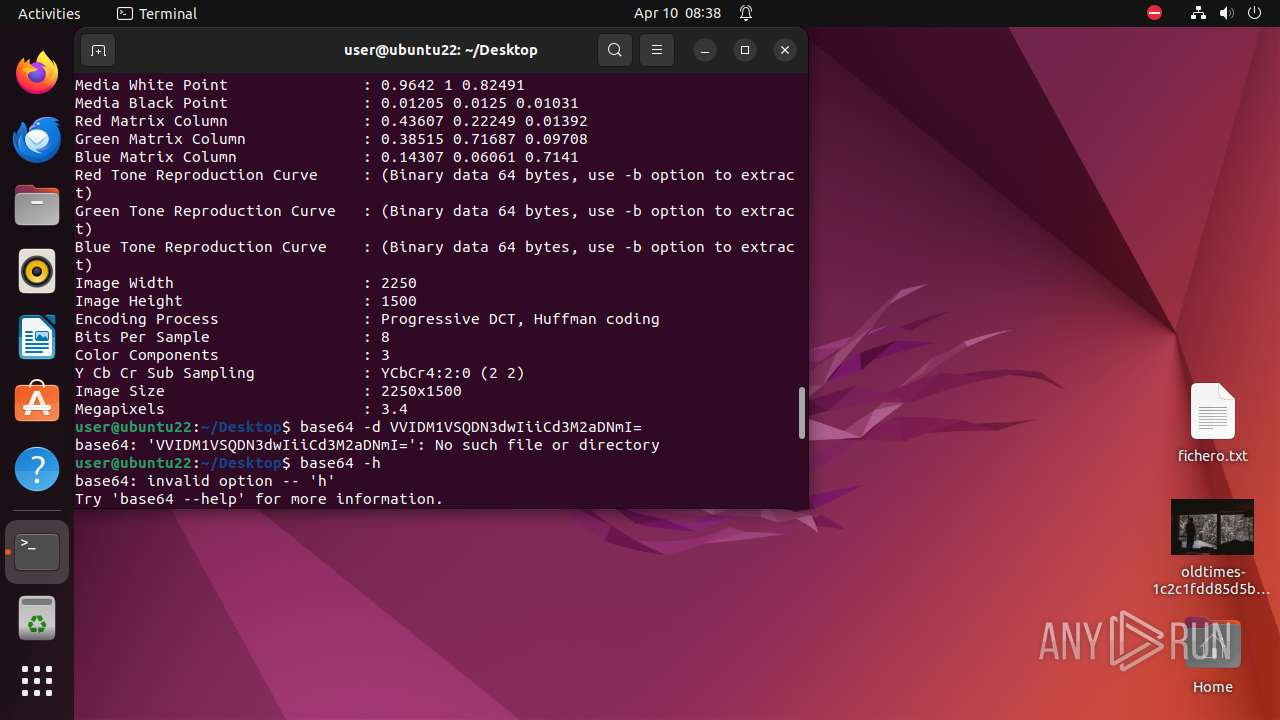The width and height of the screenshot is (1280, 720).
Task: Show the applications grid
Action: 37,681
